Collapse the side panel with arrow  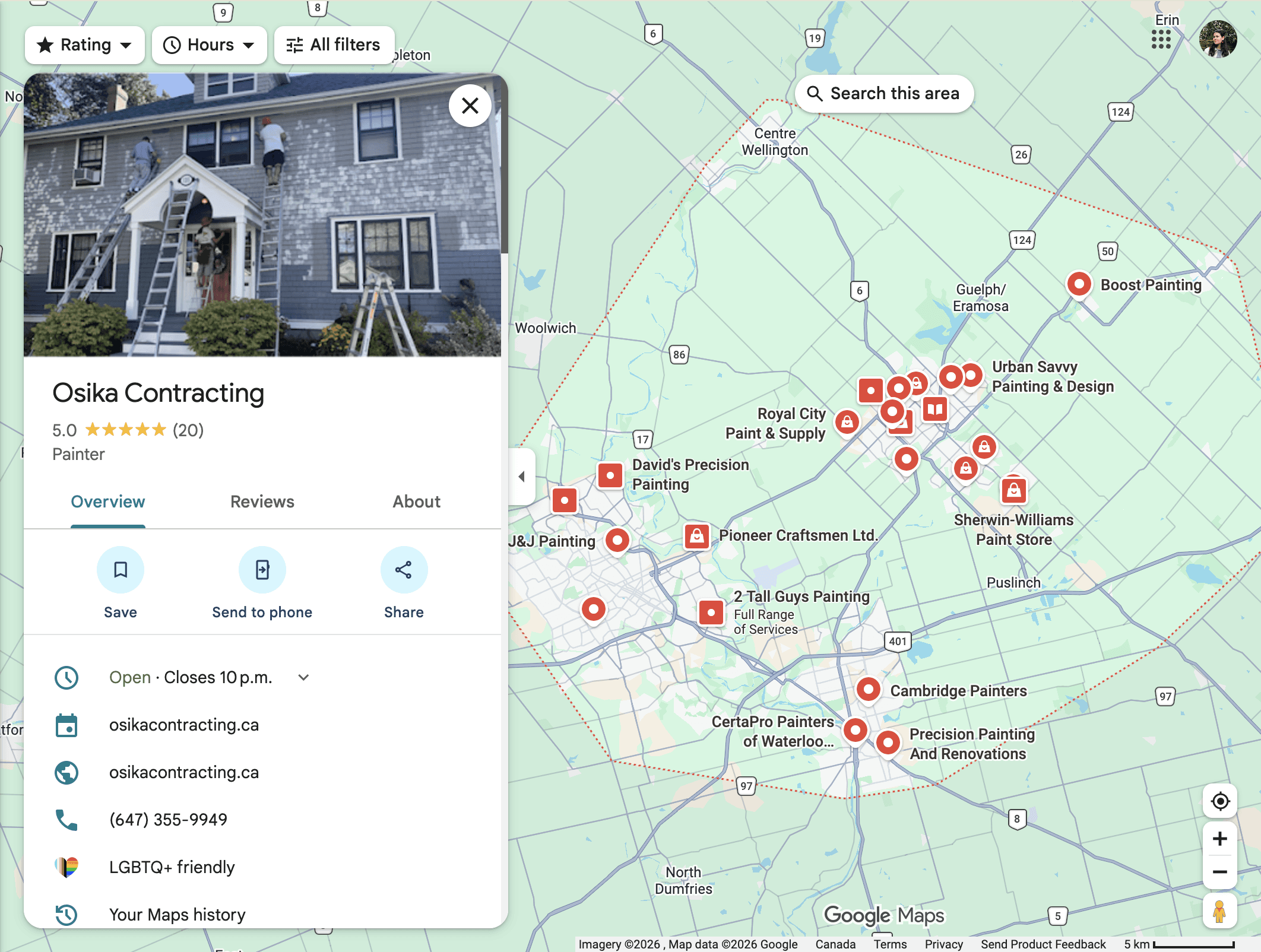(x=522, y=476)
